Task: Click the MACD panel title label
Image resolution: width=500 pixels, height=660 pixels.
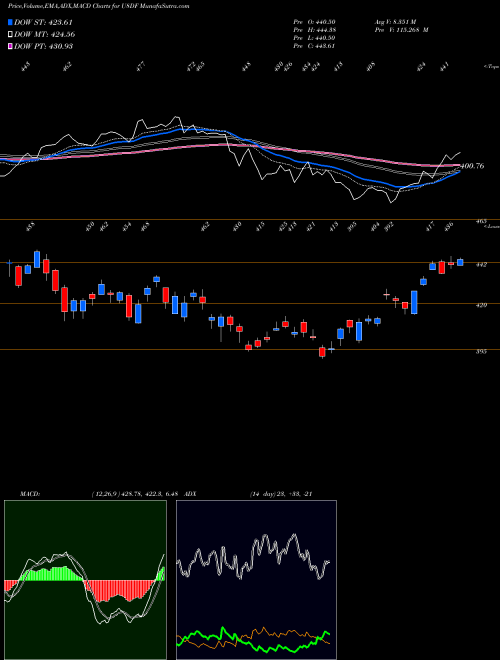Action: (29, 494)
